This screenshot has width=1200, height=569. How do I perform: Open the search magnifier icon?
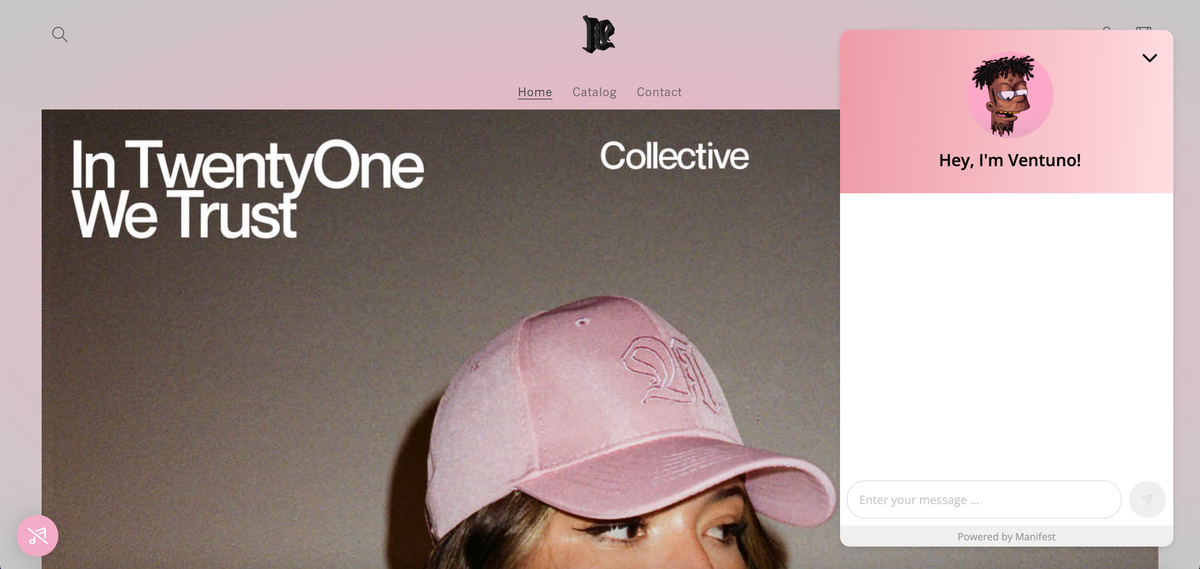tap(60, 34)
